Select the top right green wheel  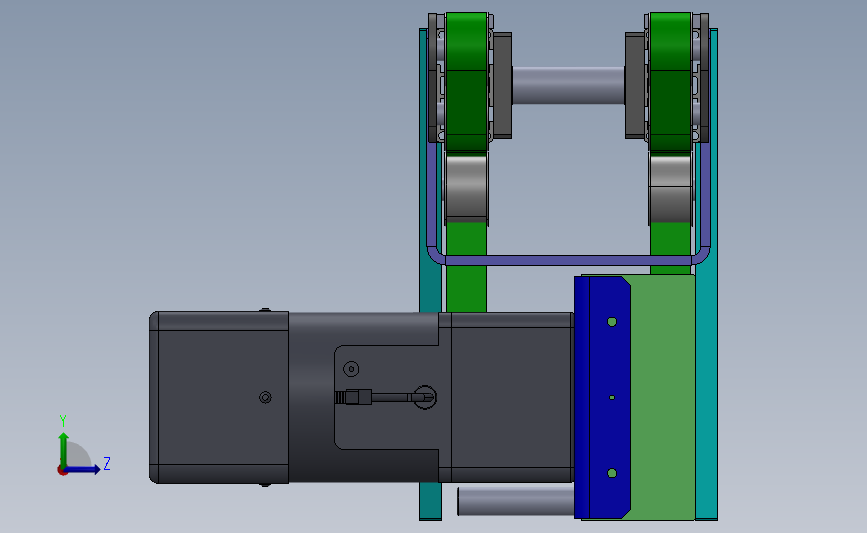tap(670, 82)
